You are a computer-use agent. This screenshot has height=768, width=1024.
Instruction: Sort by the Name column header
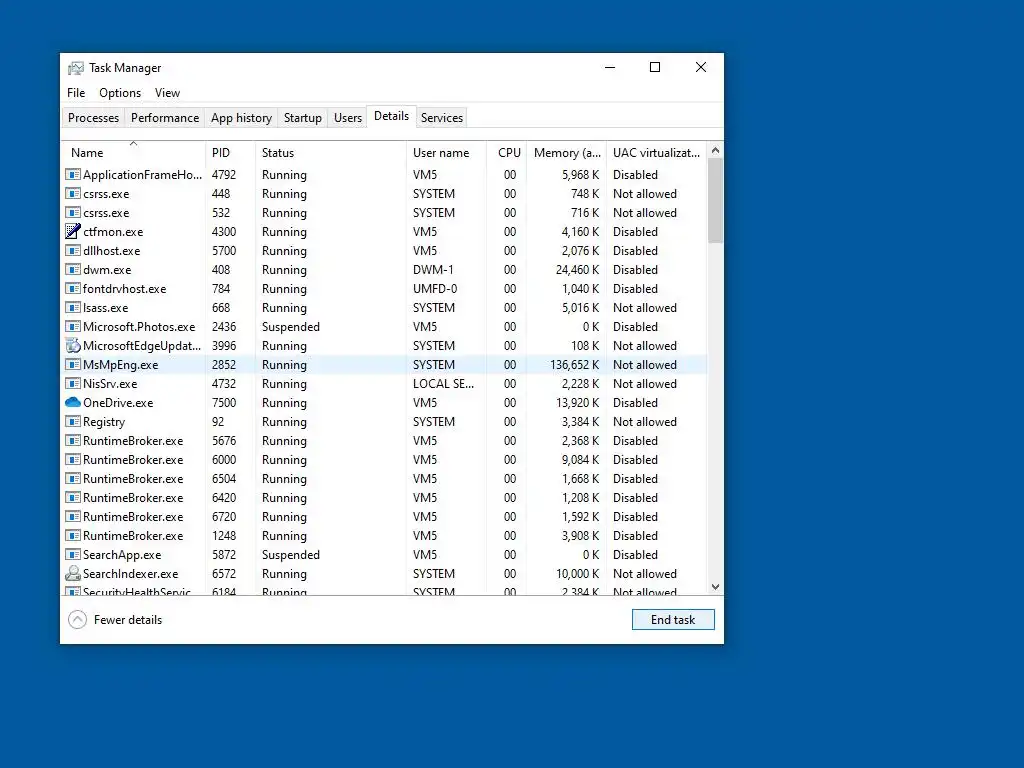coord(133,152)
